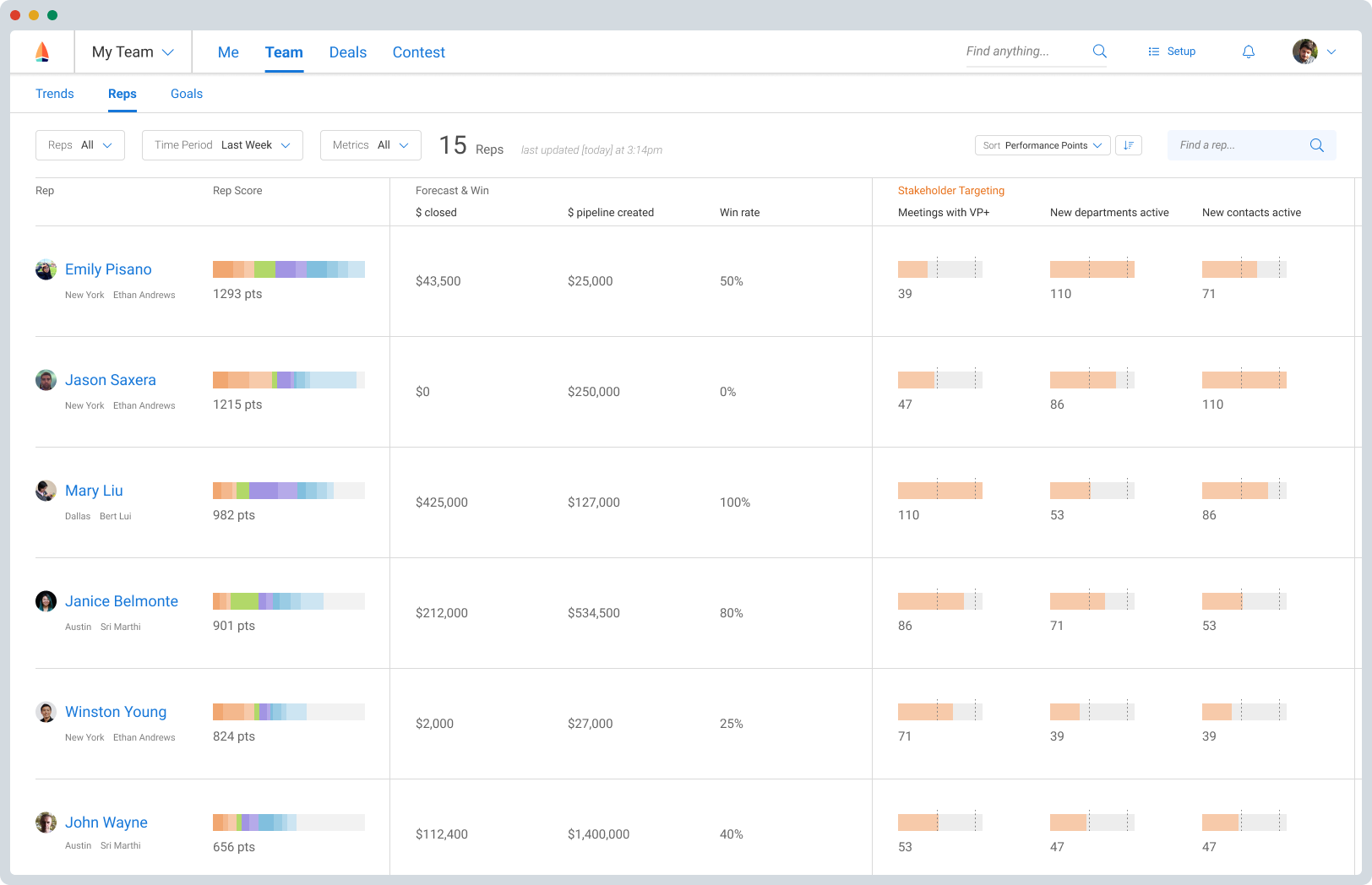Click Emily Pisano's rep score color bar
The height and width of the screenshot is (885, 1372).
coord(288,269)
